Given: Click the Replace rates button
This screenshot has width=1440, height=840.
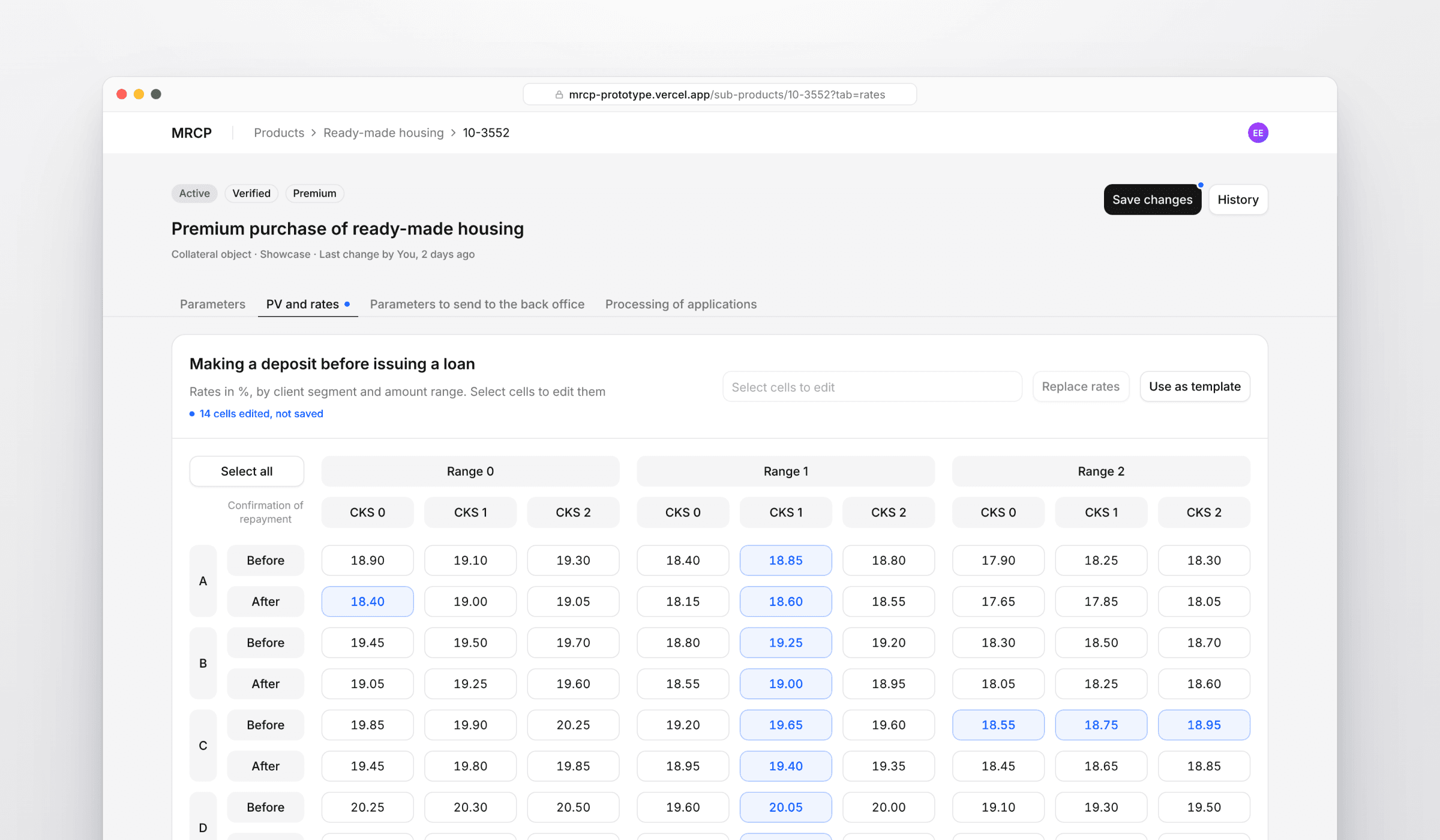Looking at the screenshot, I should (x=1081, y=386).
